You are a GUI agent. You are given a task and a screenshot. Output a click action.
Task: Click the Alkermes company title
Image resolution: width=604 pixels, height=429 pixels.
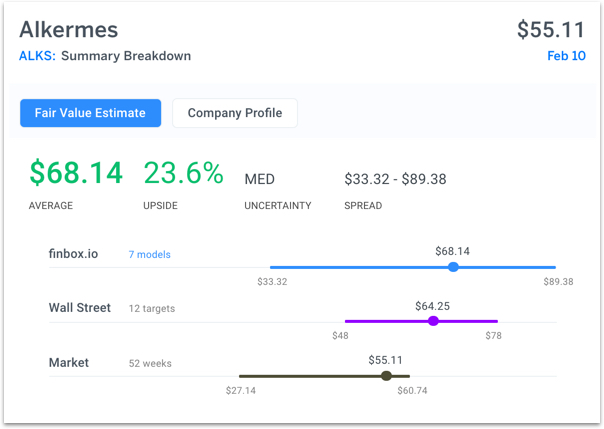[69, 30]
